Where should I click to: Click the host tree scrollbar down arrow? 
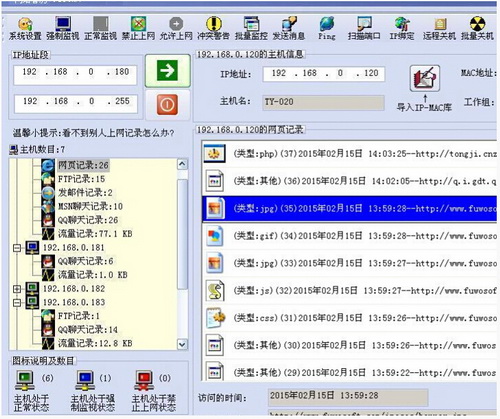pos(182,344)
